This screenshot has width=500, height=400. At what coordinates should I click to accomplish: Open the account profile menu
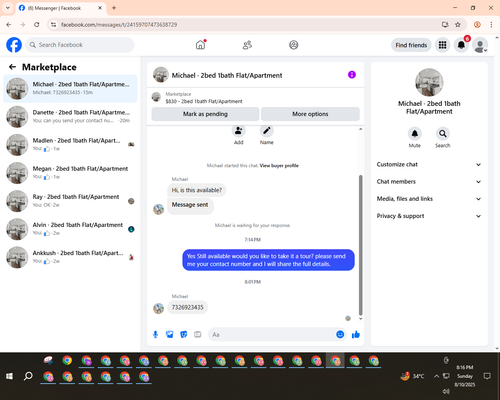[480, 45]
